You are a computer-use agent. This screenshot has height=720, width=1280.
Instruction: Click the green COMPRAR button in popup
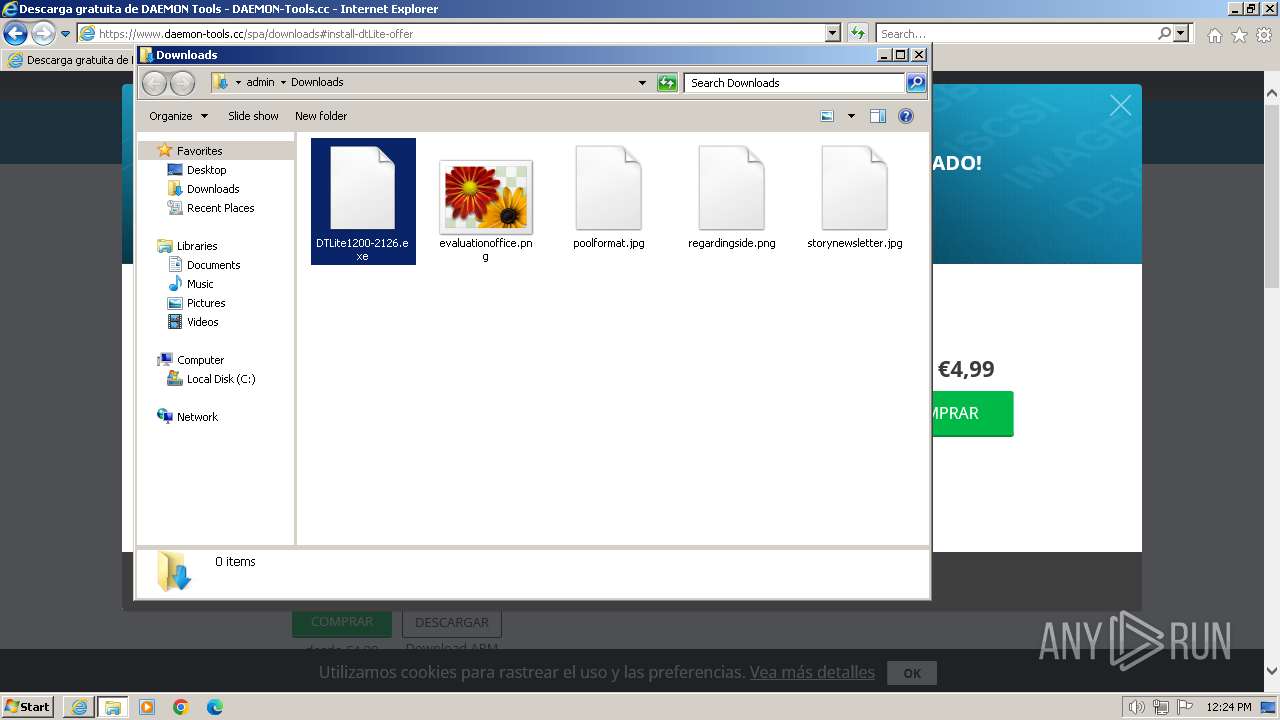pyautogui.click(x=972, y=413)
